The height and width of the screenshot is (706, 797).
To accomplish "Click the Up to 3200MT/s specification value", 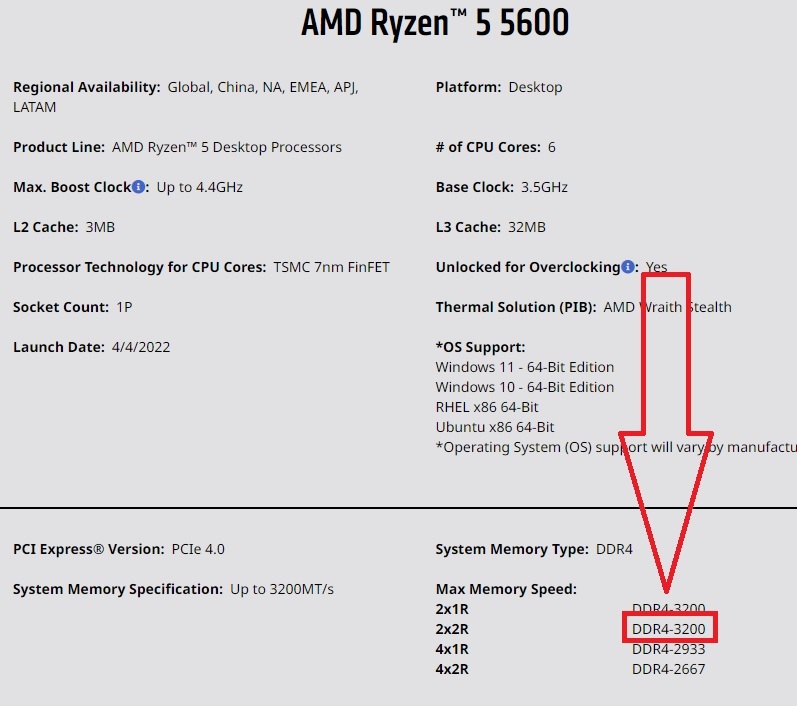I will click(282, 589).
